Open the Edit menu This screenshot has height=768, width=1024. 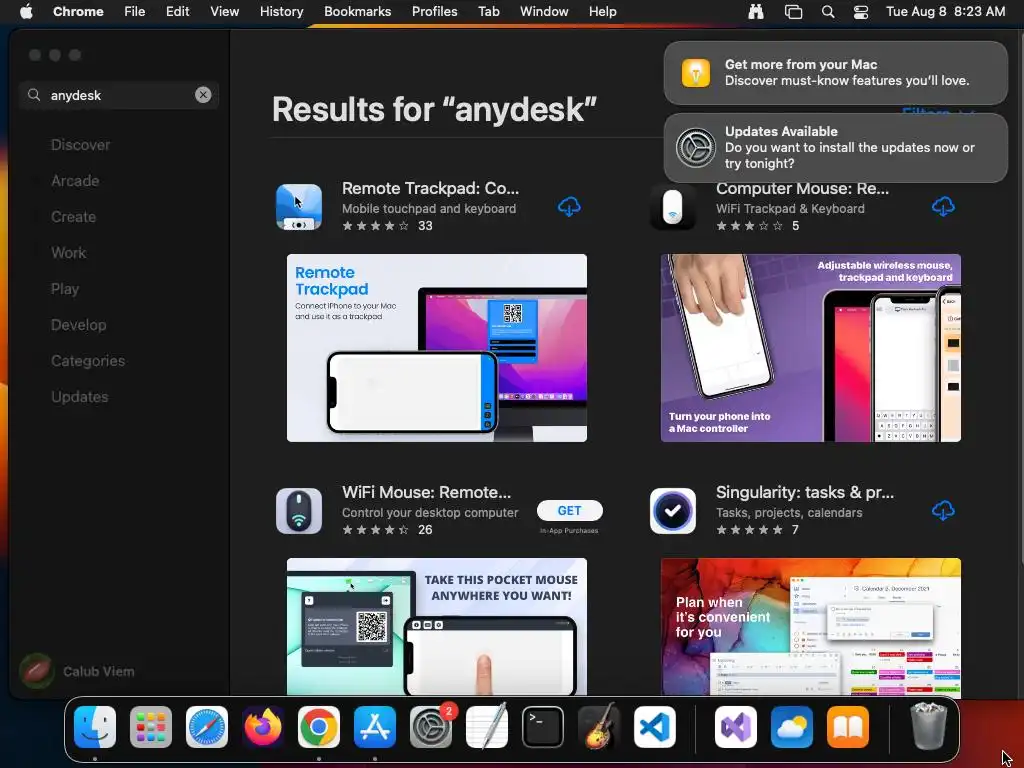(x=178, y=11)
